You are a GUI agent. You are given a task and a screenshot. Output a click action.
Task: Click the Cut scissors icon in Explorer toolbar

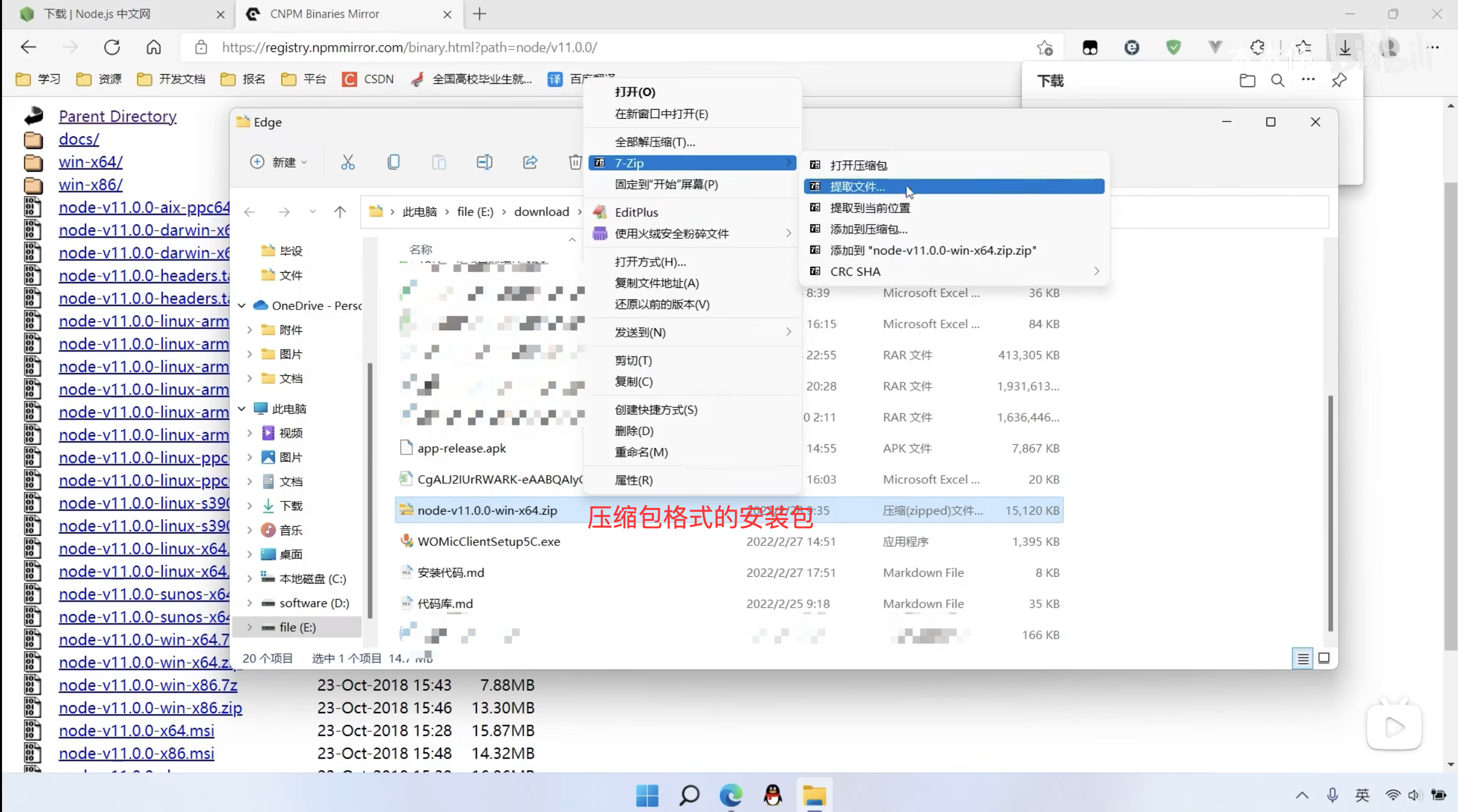tap(348, 163)
